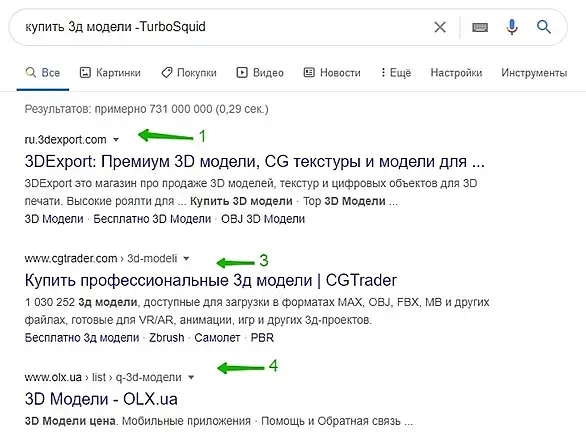
Task: Go to the Видео tab
Action: [x=260, y=73]
